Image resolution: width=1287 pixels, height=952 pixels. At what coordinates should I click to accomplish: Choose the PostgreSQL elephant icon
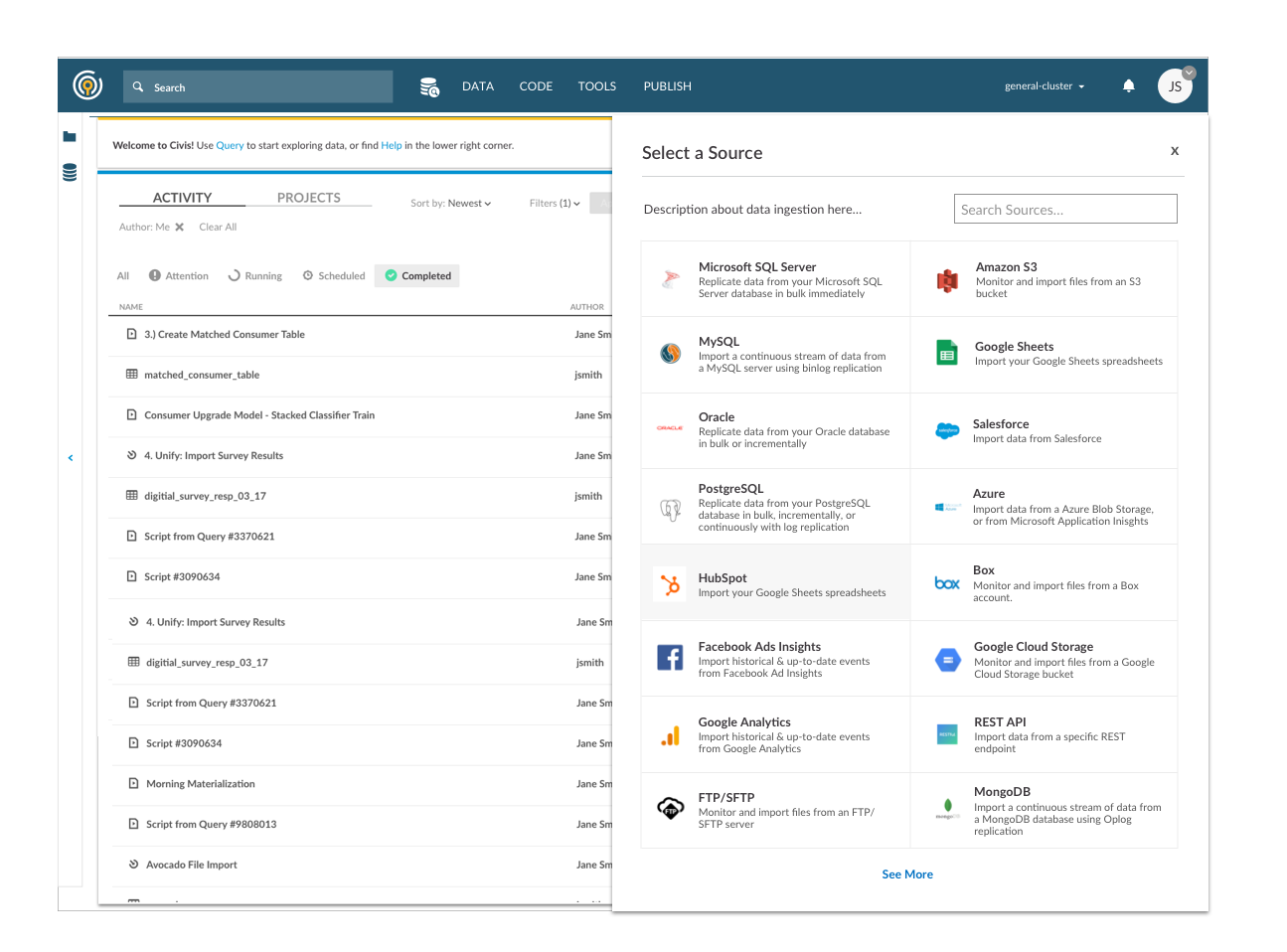671,510
